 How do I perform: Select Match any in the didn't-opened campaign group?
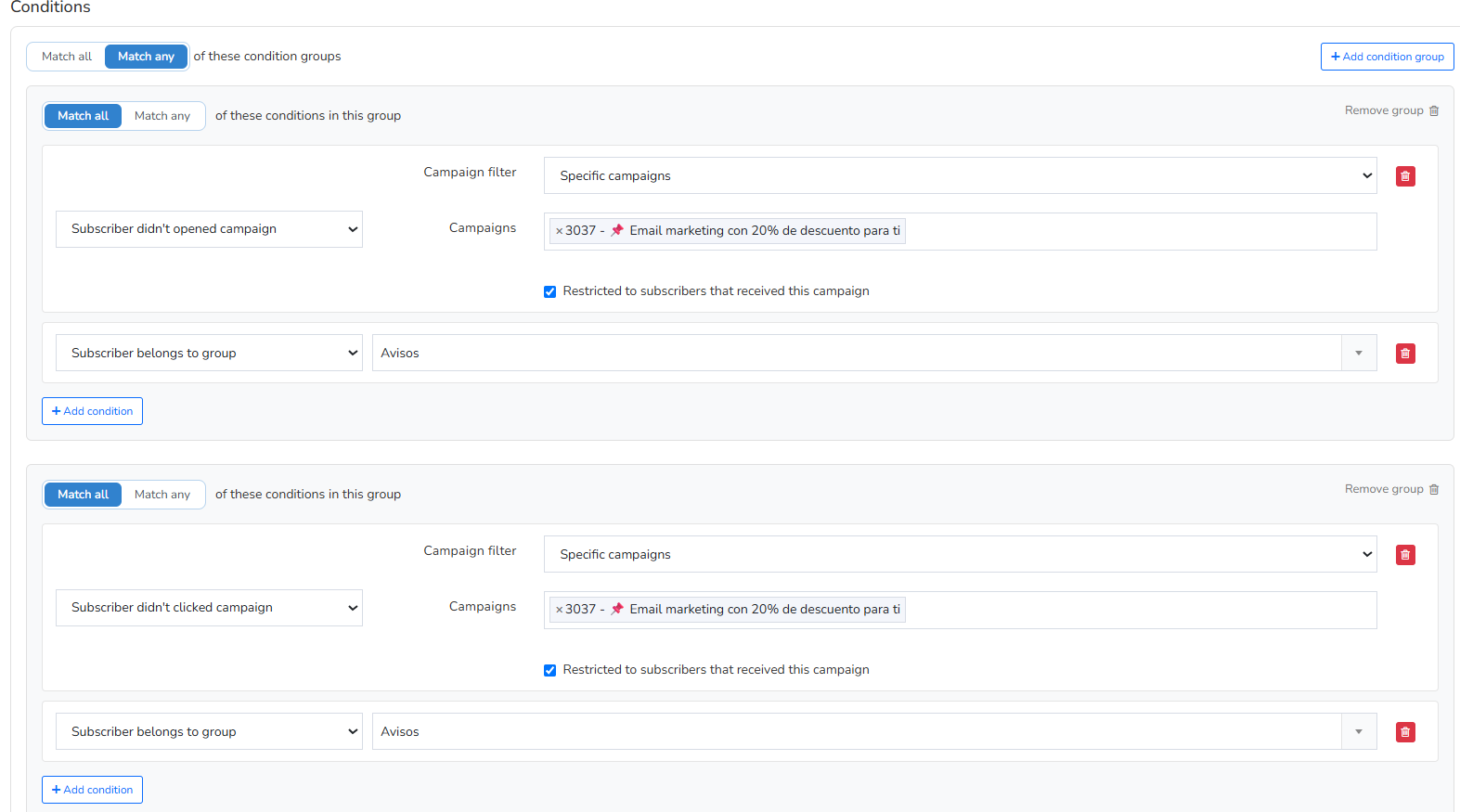[x=162, y=116]
